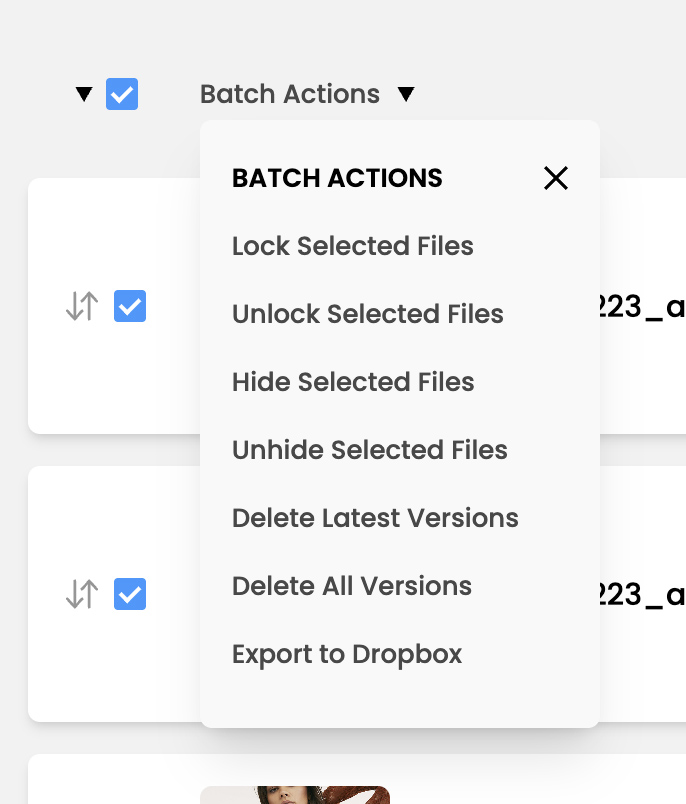Click the Batch Actions dropdown label
Screen dimensions: 686x804
[290, 95]
